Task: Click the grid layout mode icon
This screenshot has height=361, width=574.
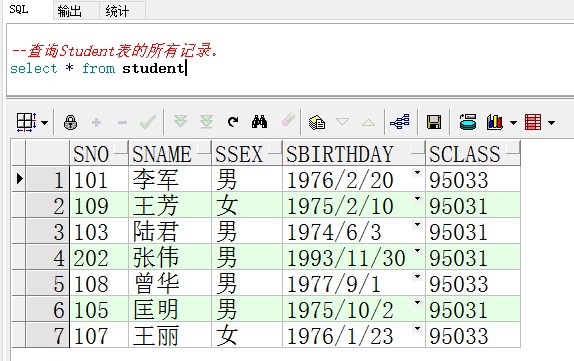Action: 26,122
